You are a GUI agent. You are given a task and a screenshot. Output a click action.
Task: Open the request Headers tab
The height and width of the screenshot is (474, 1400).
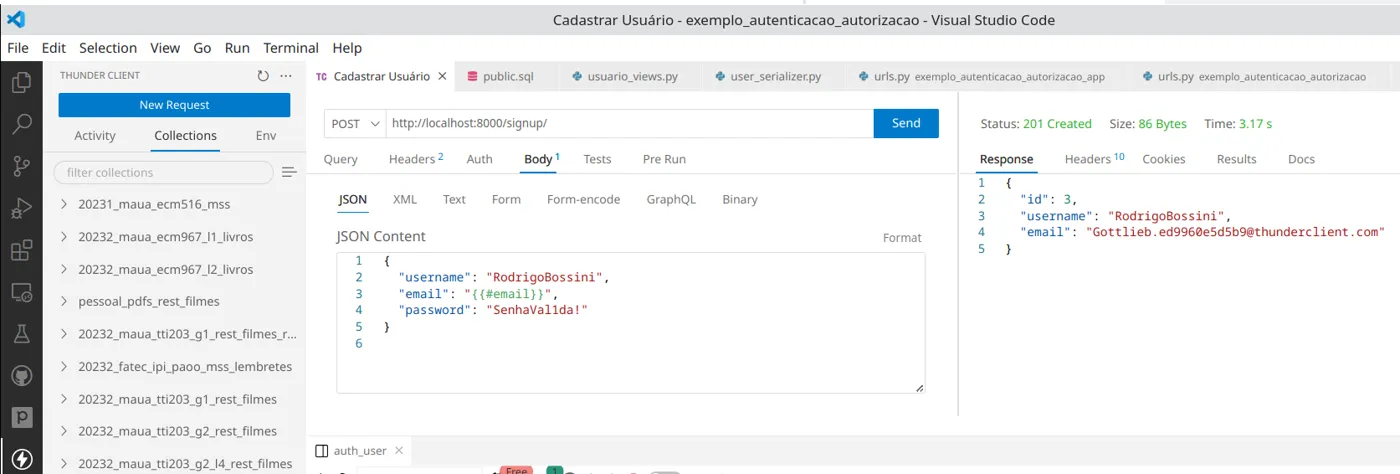click(415, 159)
